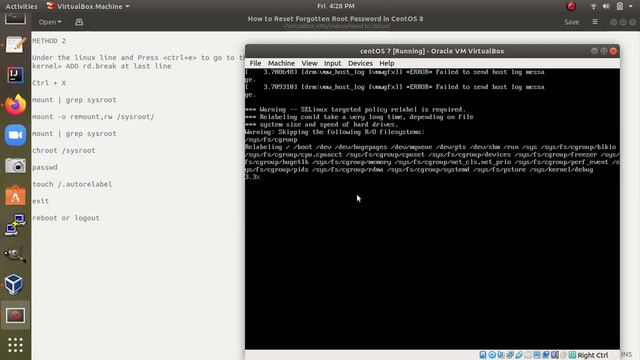
Task: Click the recording icon in VirtualBox status bar
Action: tap(546, 355)
